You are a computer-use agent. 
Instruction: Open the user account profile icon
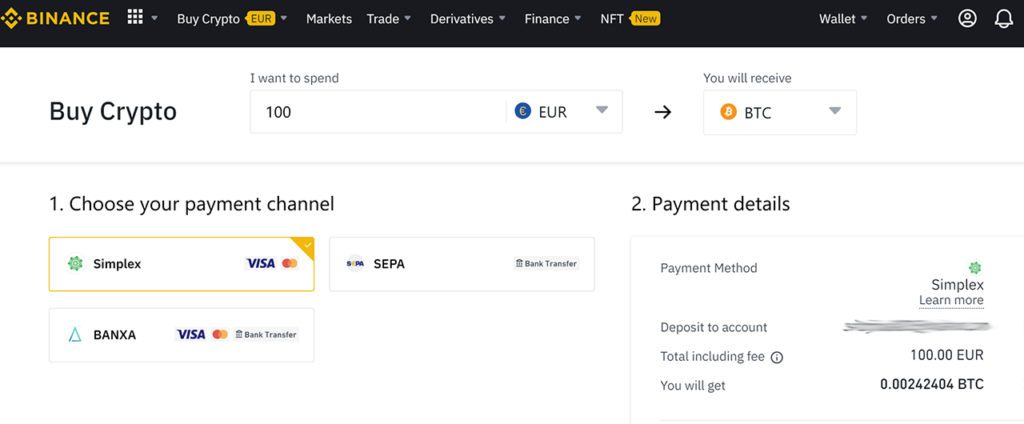(967, 18)
